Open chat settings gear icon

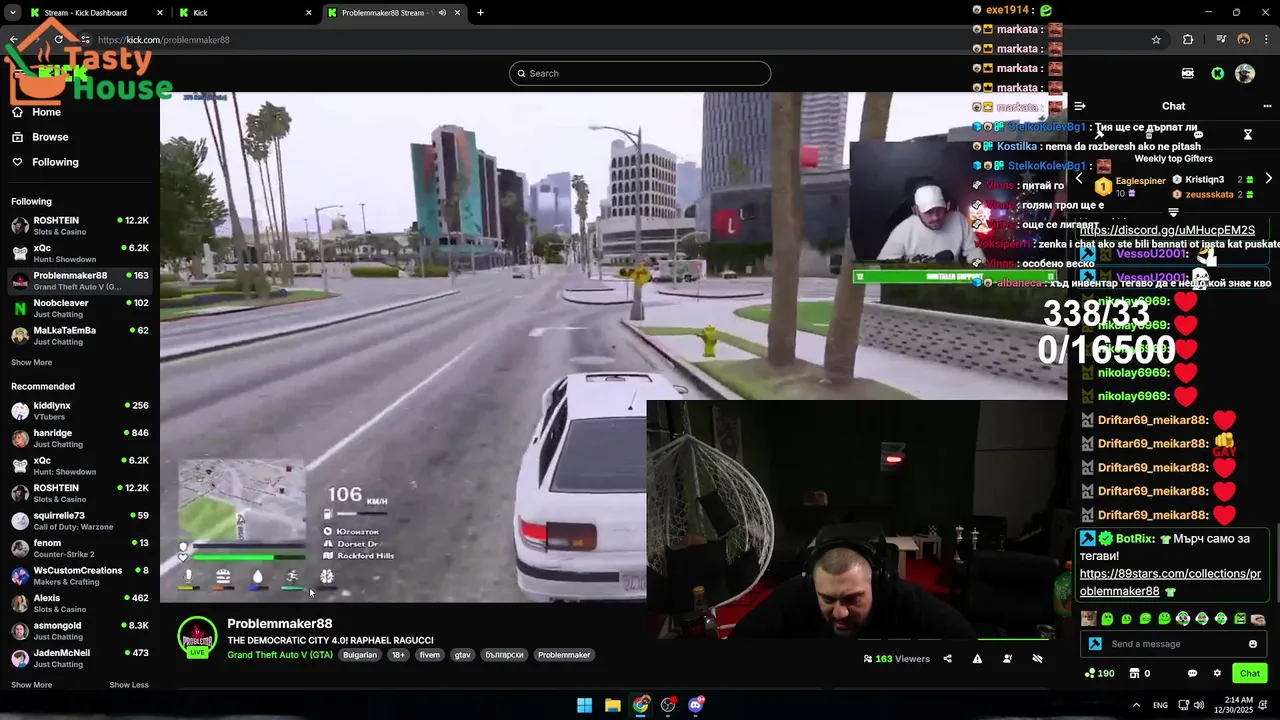point(1217,673)
